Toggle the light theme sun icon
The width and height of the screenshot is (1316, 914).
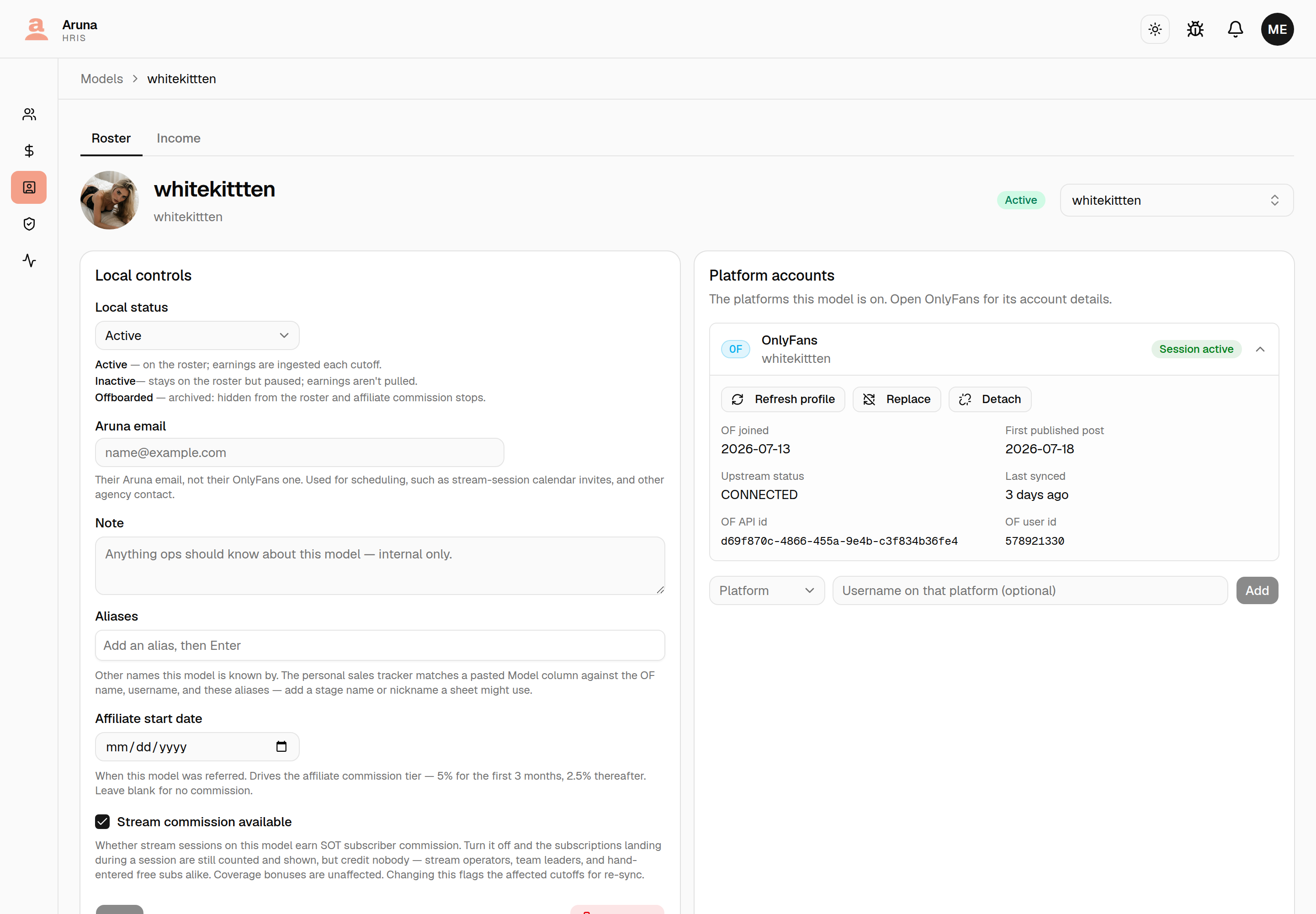coord(1155,29)
